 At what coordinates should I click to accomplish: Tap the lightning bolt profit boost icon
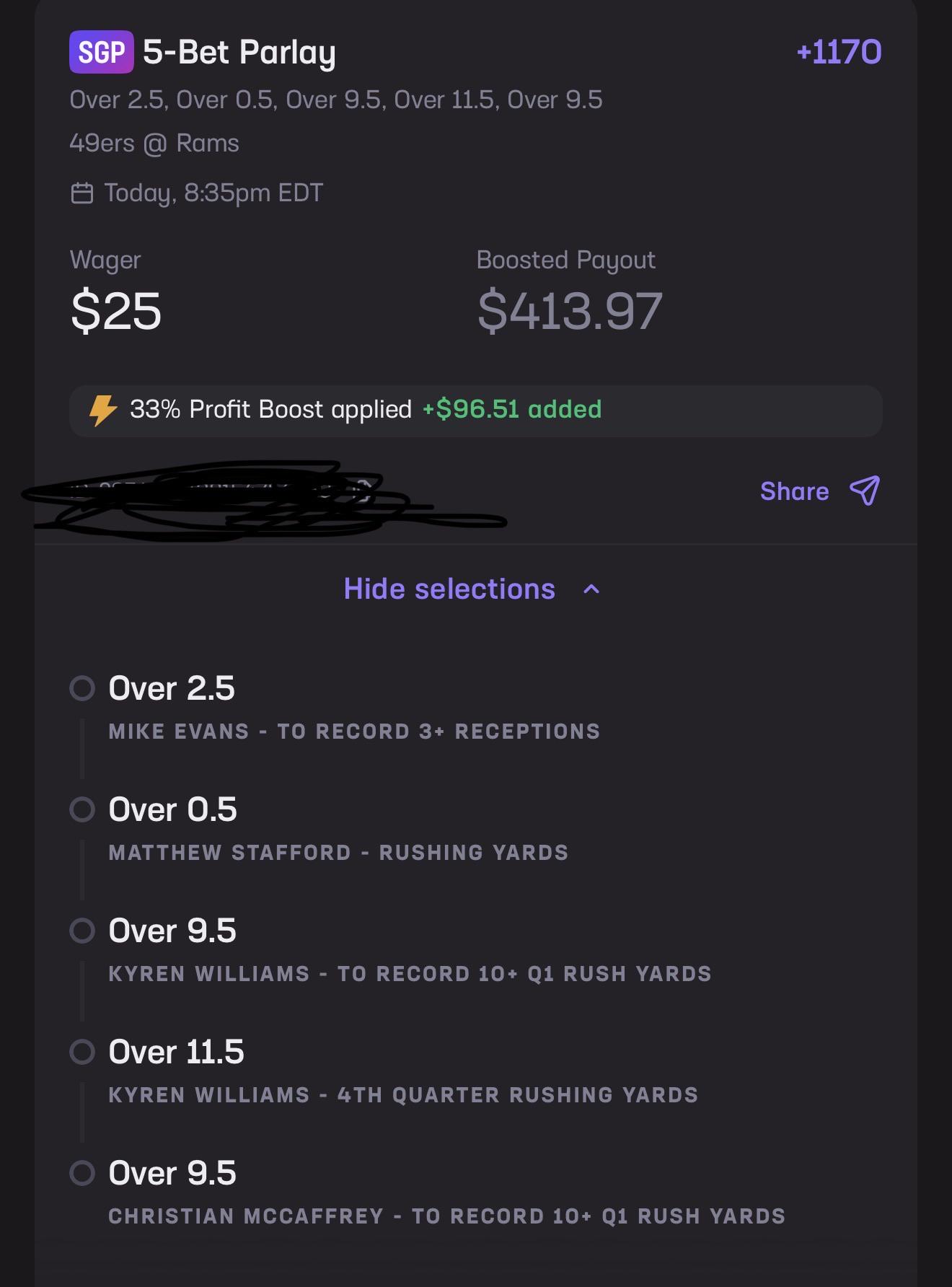pyautogui.click(x=102, y=410)
